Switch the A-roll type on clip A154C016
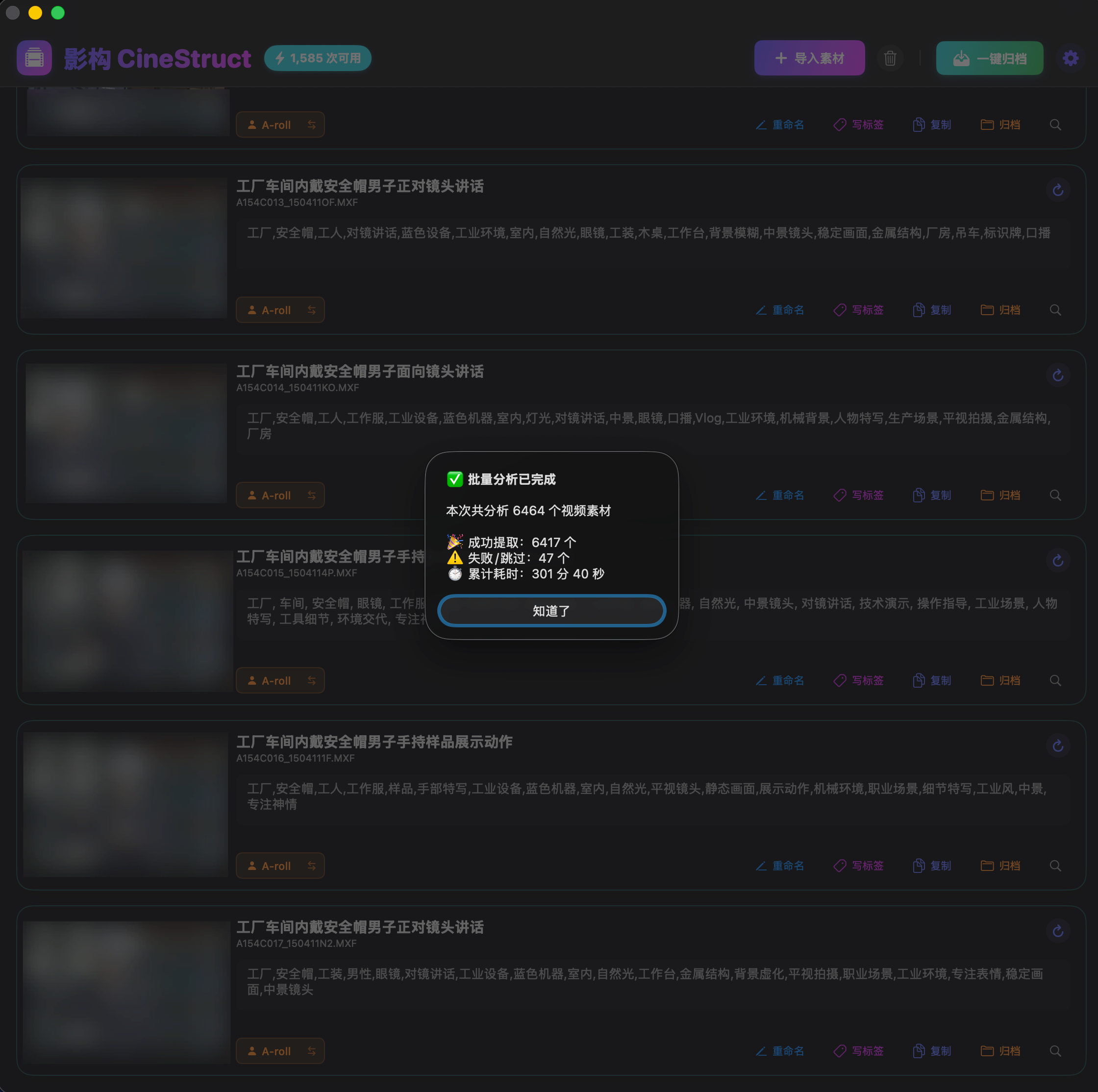Image resolution: width=1098 pixels, height=1092 pixels. click(311, 865)
